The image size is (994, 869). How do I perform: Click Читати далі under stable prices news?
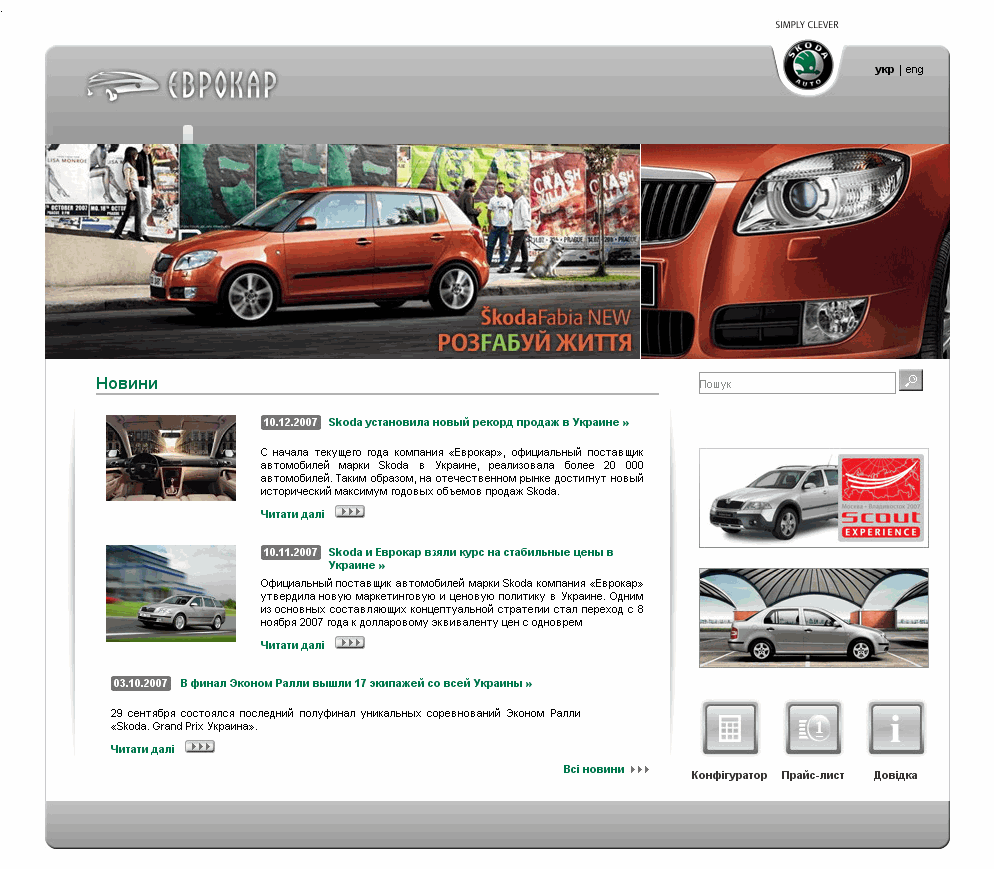coord(292,645)
